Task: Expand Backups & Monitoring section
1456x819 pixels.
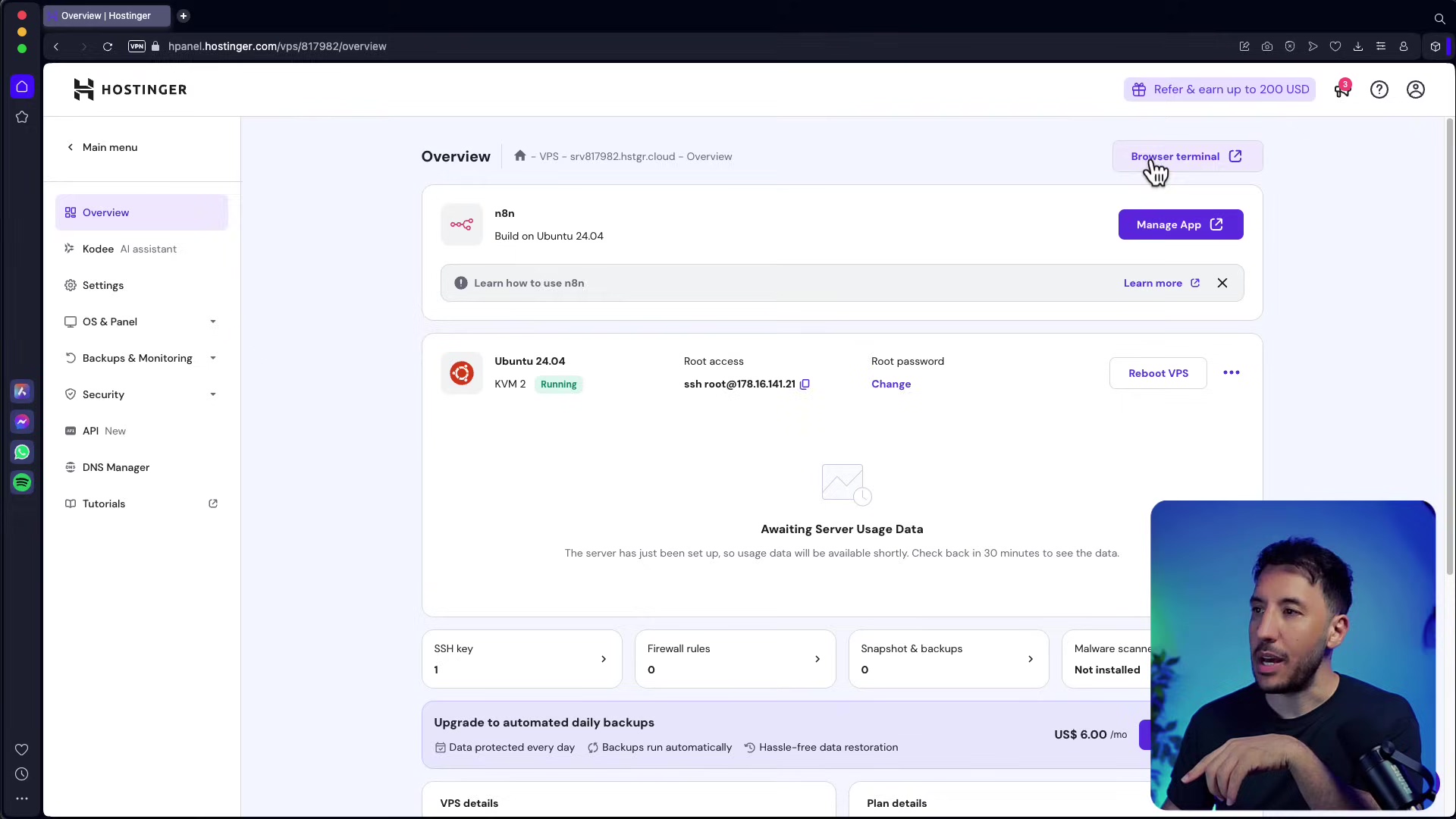Action: (142, 358)
